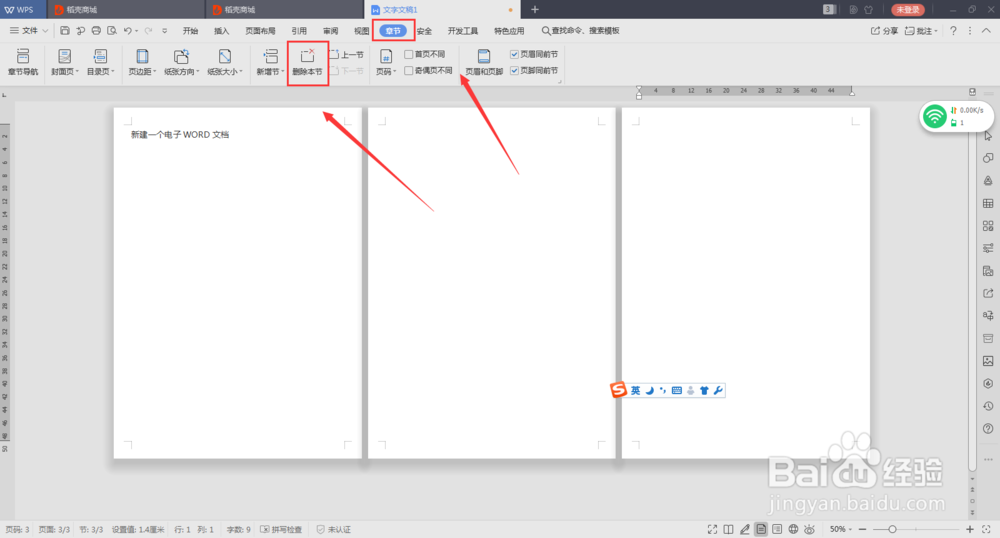
Task: Click the zoom out minus button
Action: click(x=862, y=529)
